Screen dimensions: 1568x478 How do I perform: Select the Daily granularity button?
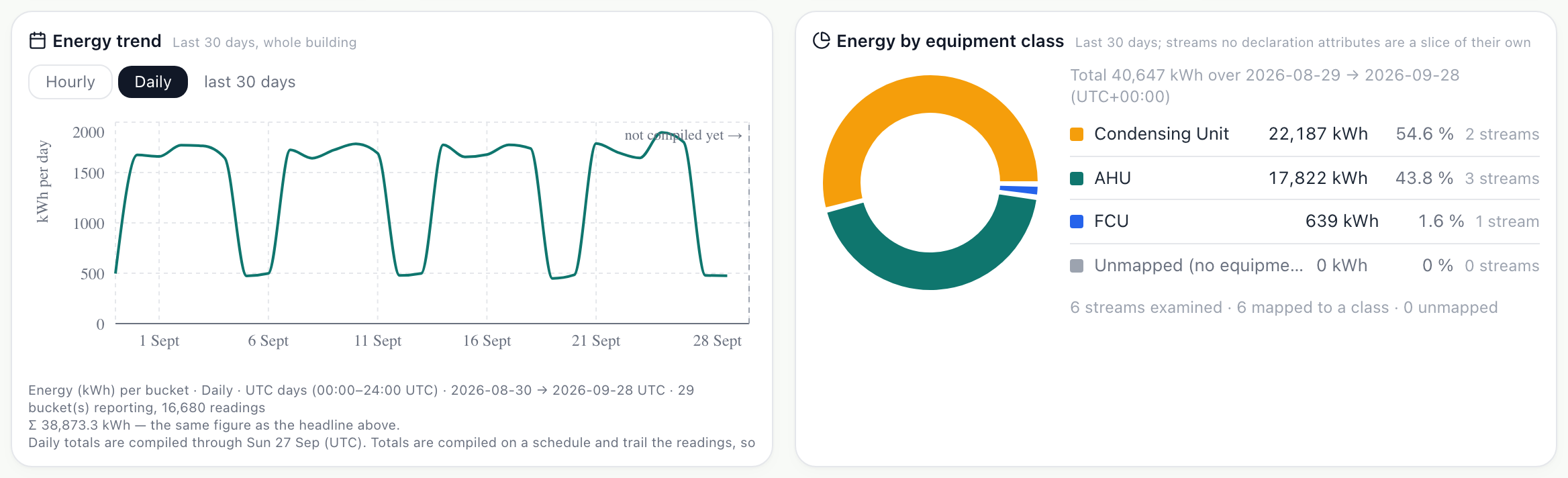tap(153, 82)
